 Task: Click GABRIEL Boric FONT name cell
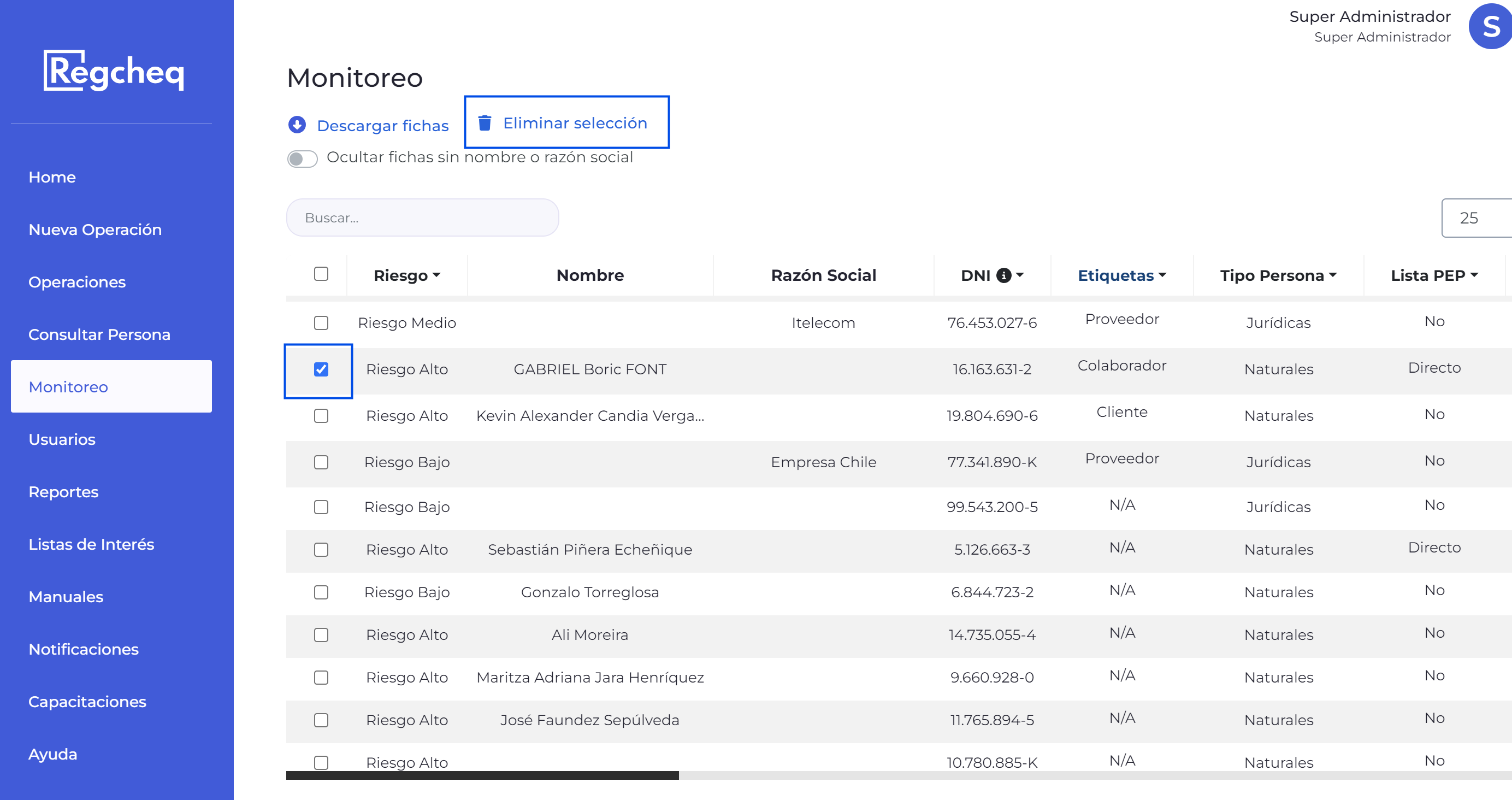[590, 369]
